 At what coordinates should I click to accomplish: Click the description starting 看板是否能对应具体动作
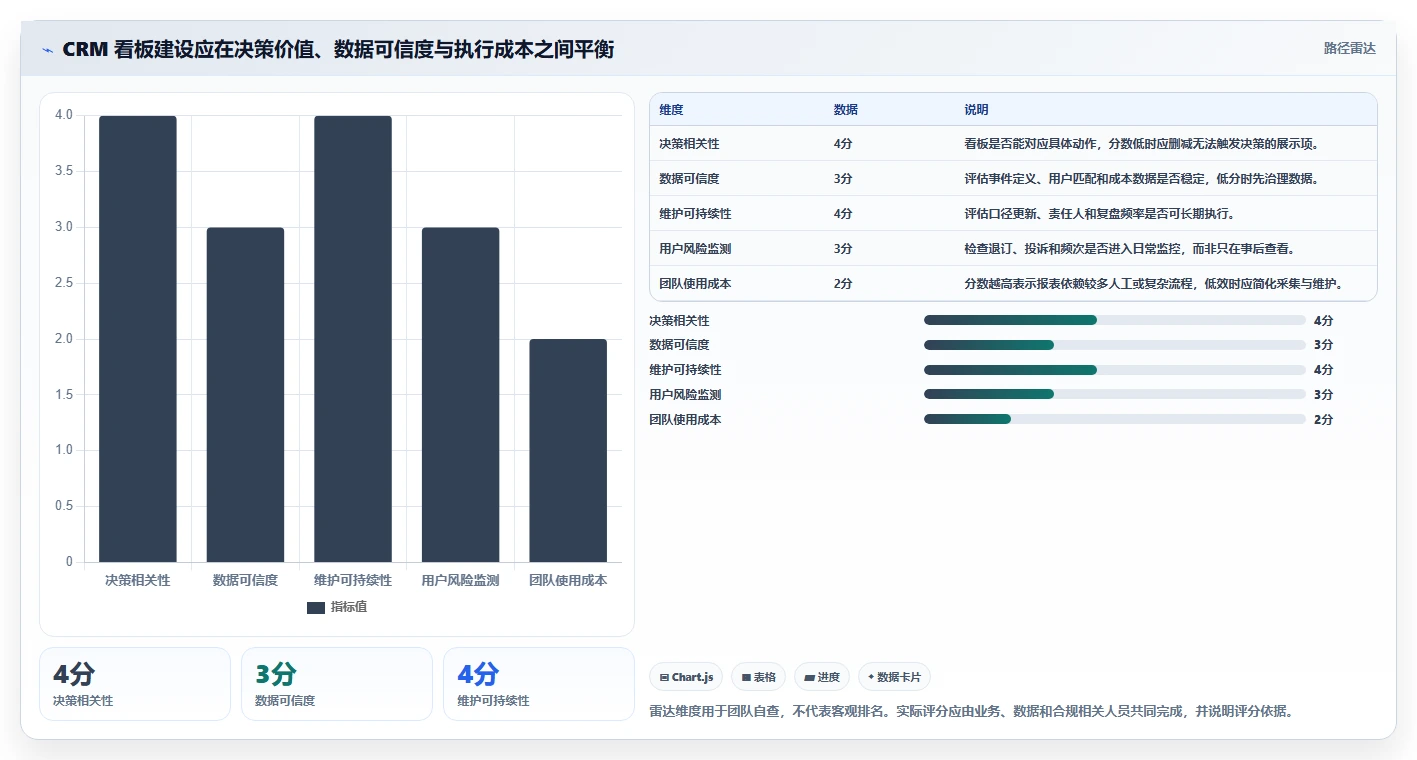[x=1142, y=144]
